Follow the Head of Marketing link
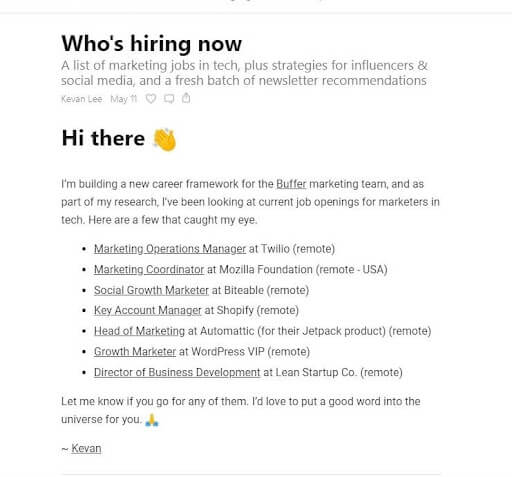The height and width of the screenshot is (477, 512). (139, 331)
